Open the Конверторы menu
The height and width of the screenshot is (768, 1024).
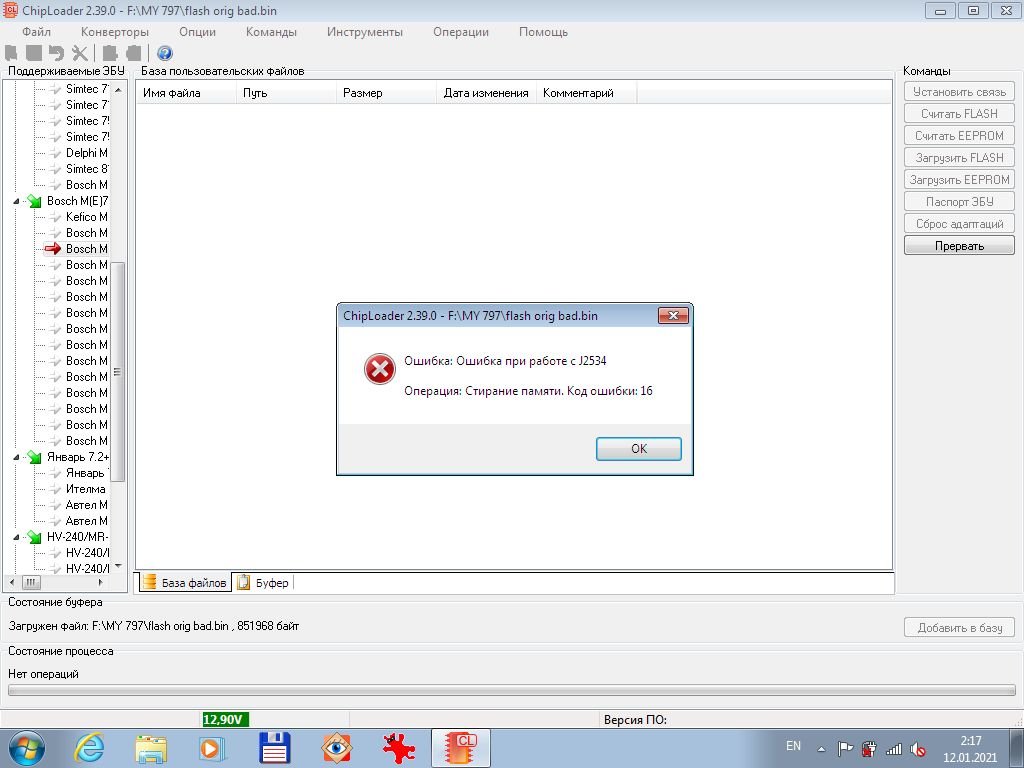[115, 31]
